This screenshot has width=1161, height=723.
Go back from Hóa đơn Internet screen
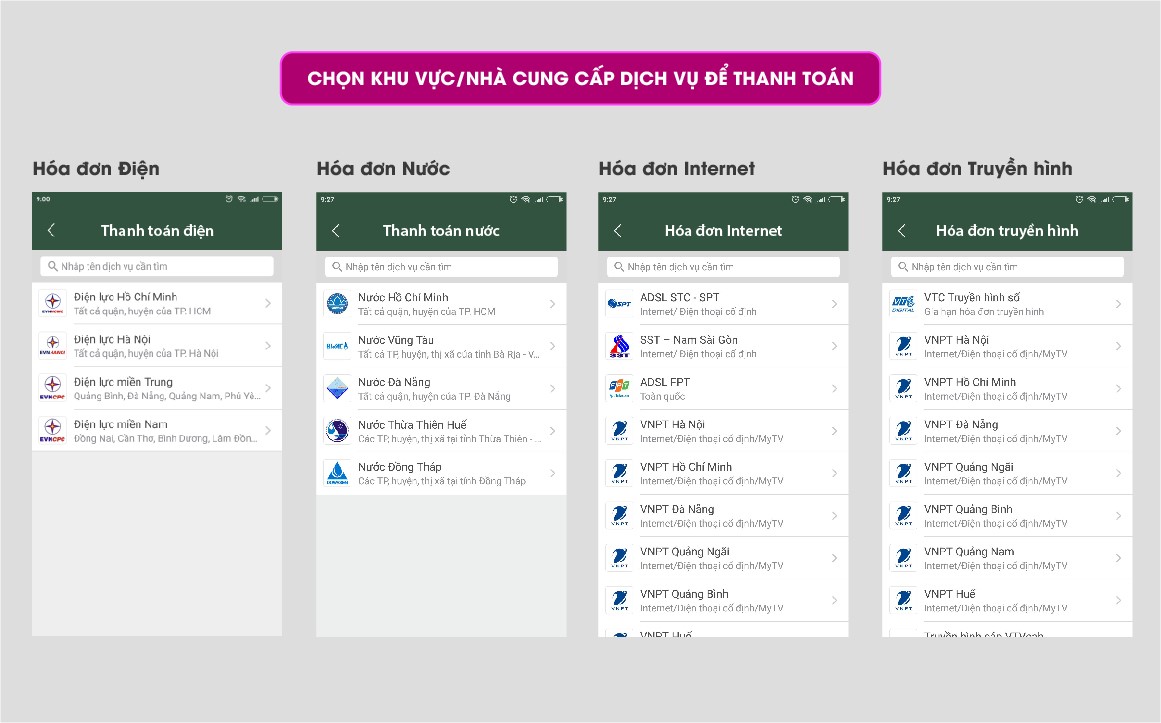[618, 230]
